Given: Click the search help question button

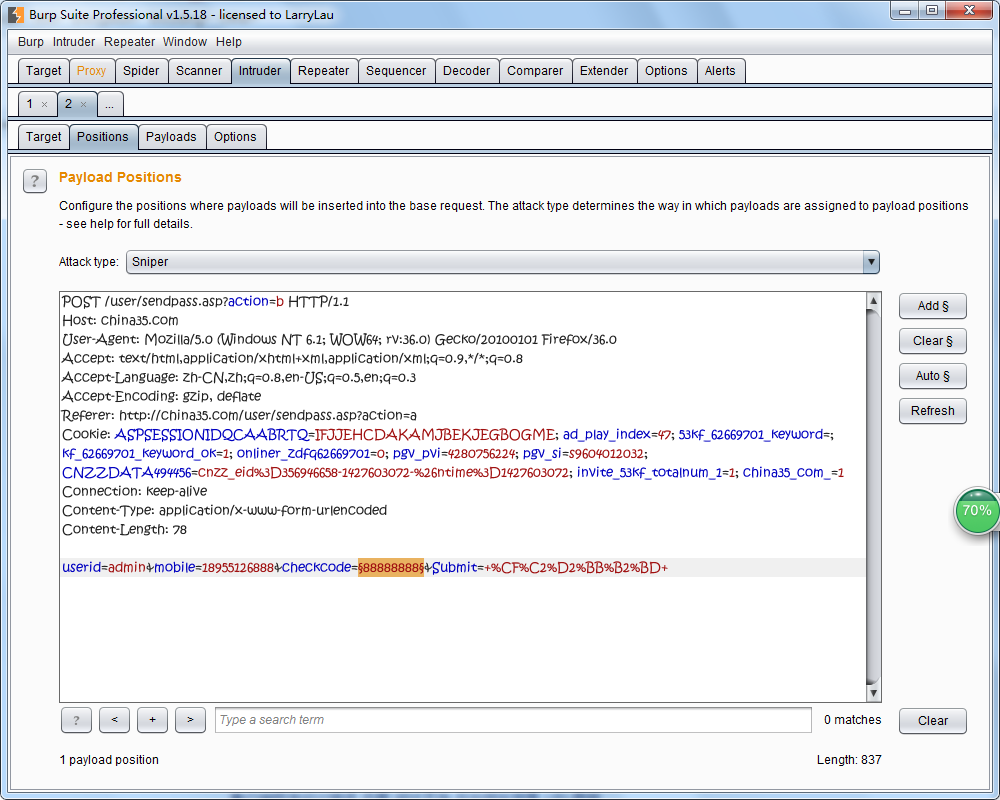Looking at the screenshot, I should point(77,720).
